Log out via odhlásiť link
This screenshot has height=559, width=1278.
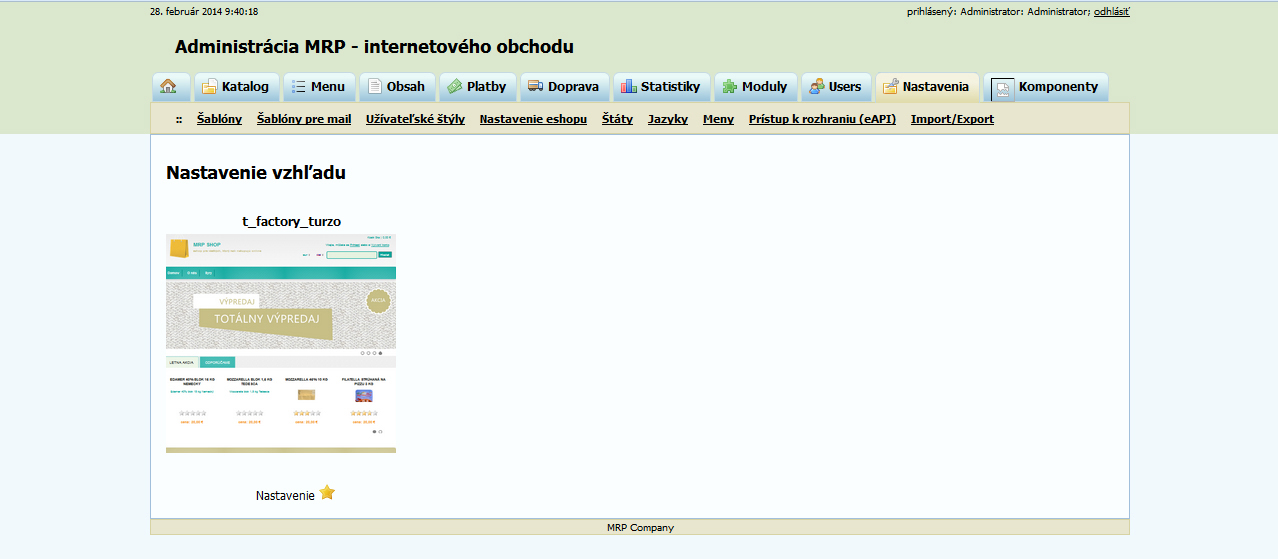[x=1112, y=12]
